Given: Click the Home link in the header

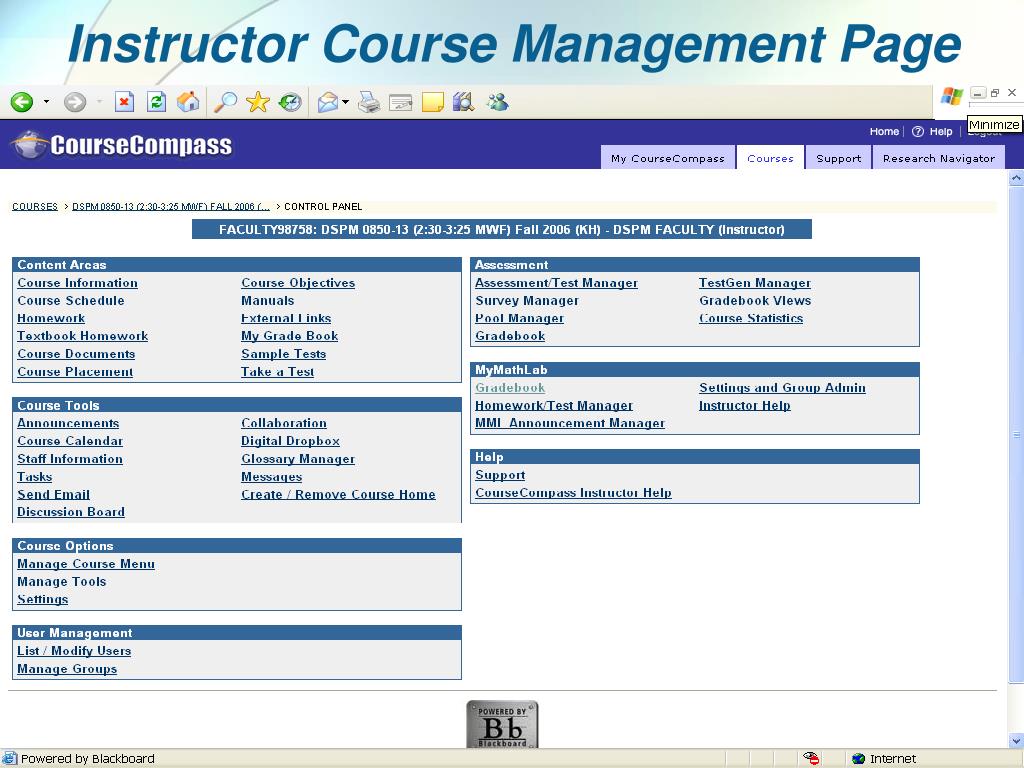Looking at the screenshot, I should [x=884, y=131].
